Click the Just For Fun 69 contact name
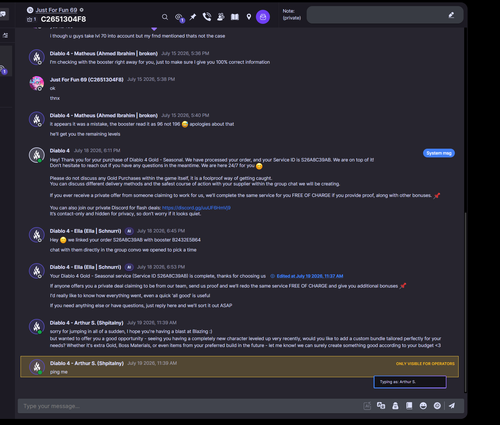500x425 pixels. [x=56, y=10]
